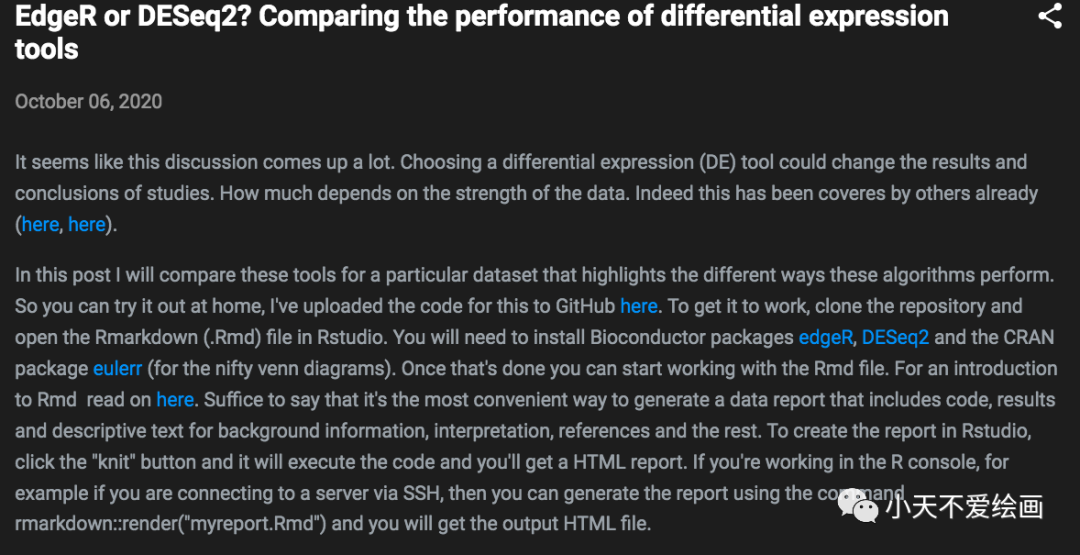Image resolution: width=1080 pixels, height=555 pixels.
Task: Open the first 'here' link in parentheses
Action: pyautogui.click(x=40, y=225)
